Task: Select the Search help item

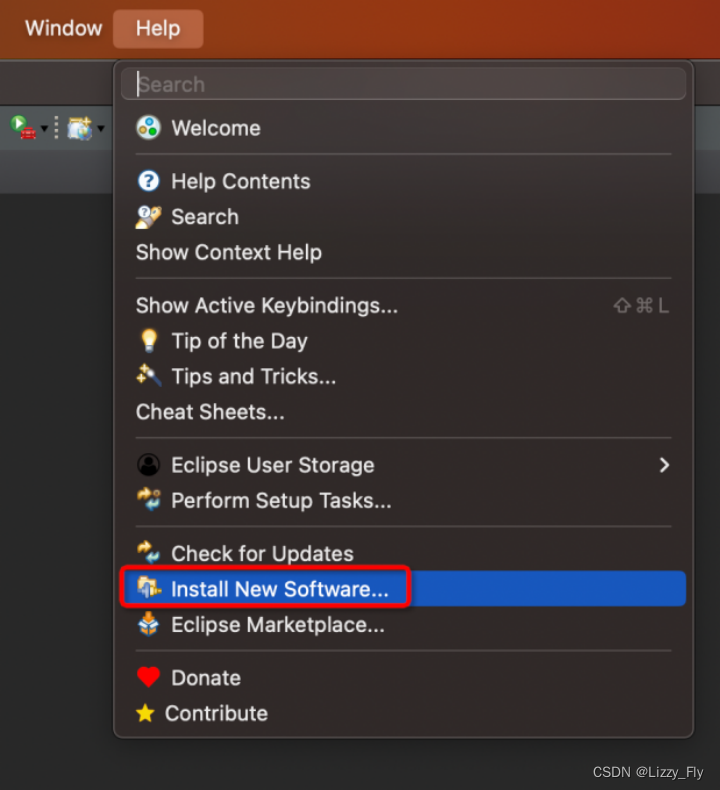Action: [403, 217]
